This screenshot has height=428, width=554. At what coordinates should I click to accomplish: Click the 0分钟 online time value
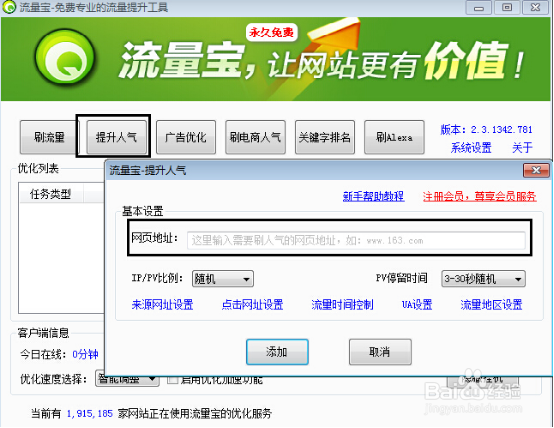click(85, 354)
